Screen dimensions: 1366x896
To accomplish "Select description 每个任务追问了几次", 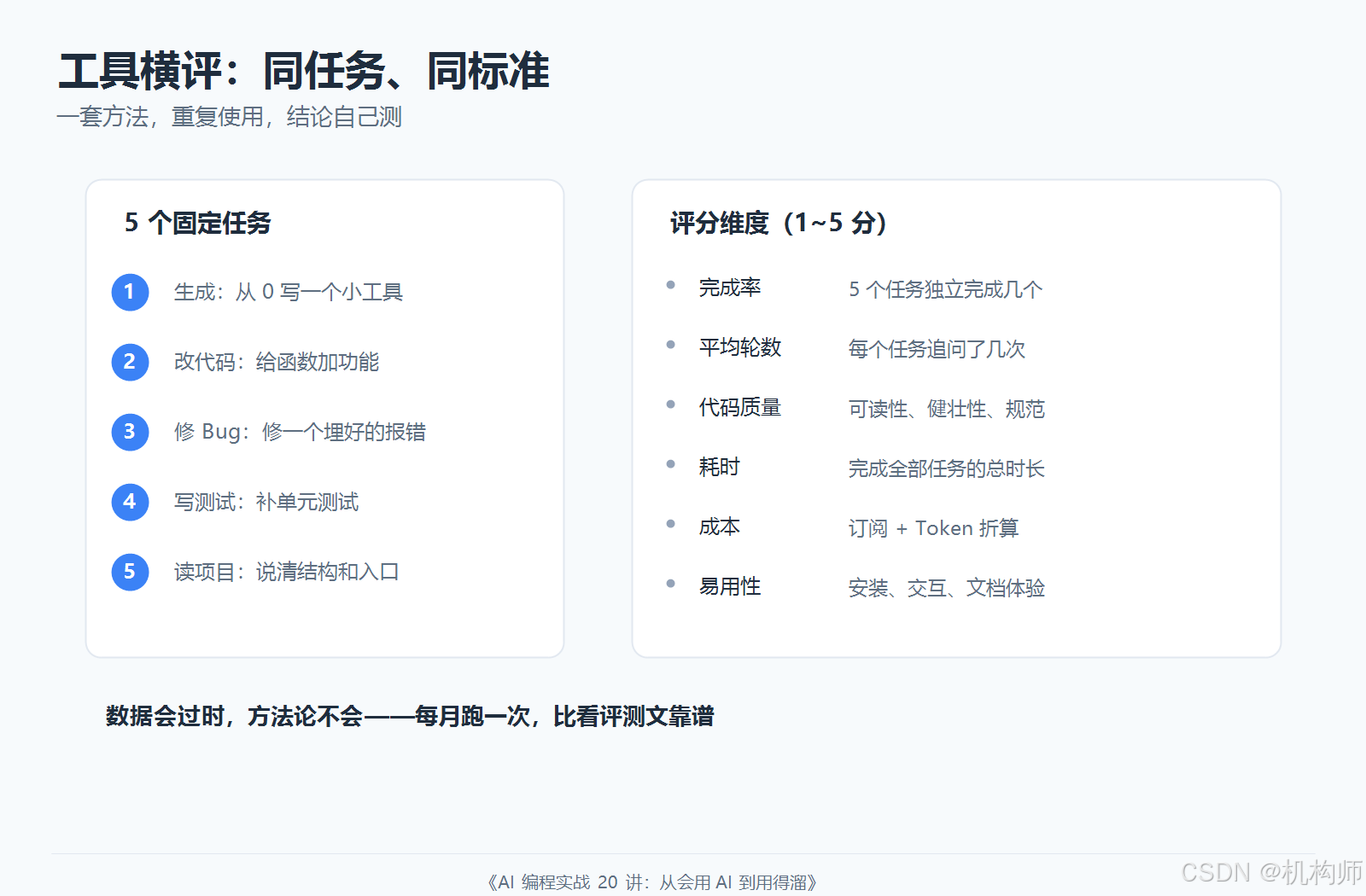I will [x=937, y=350].
